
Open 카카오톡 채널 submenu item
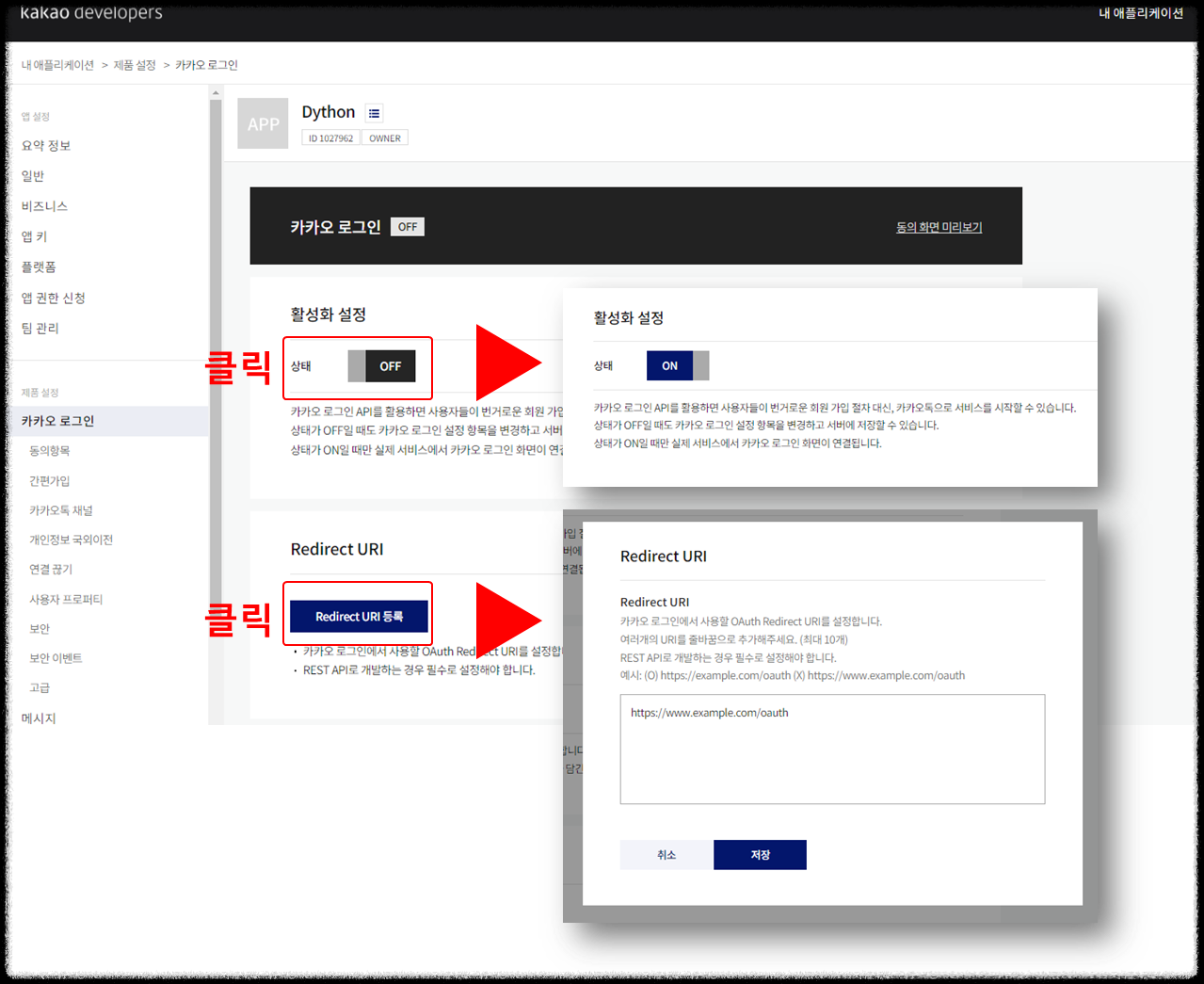click(61, 509)
